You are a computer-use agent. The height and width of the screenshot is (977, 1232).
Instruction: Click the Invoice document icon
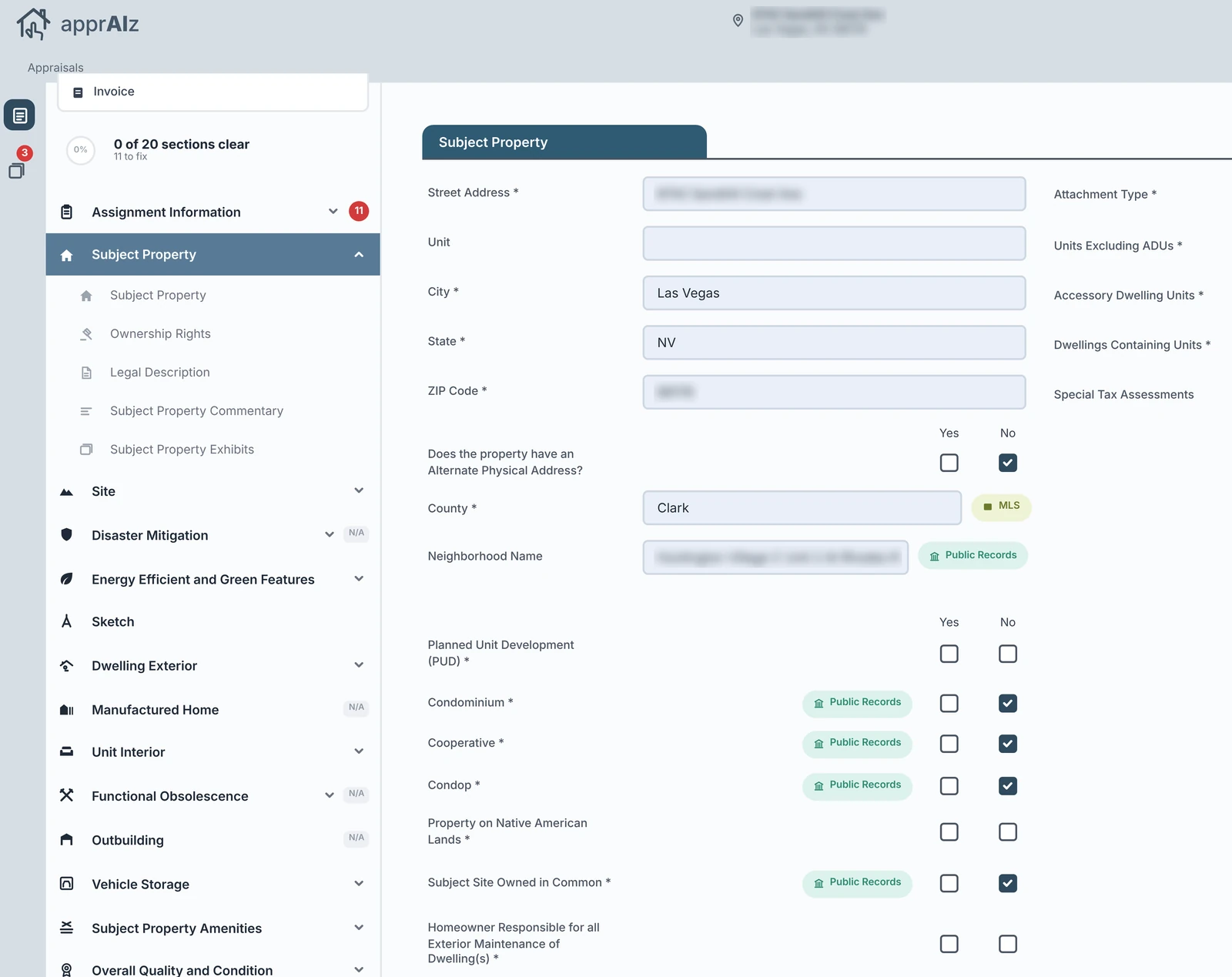pyautogui.click(x=78, y=92)
